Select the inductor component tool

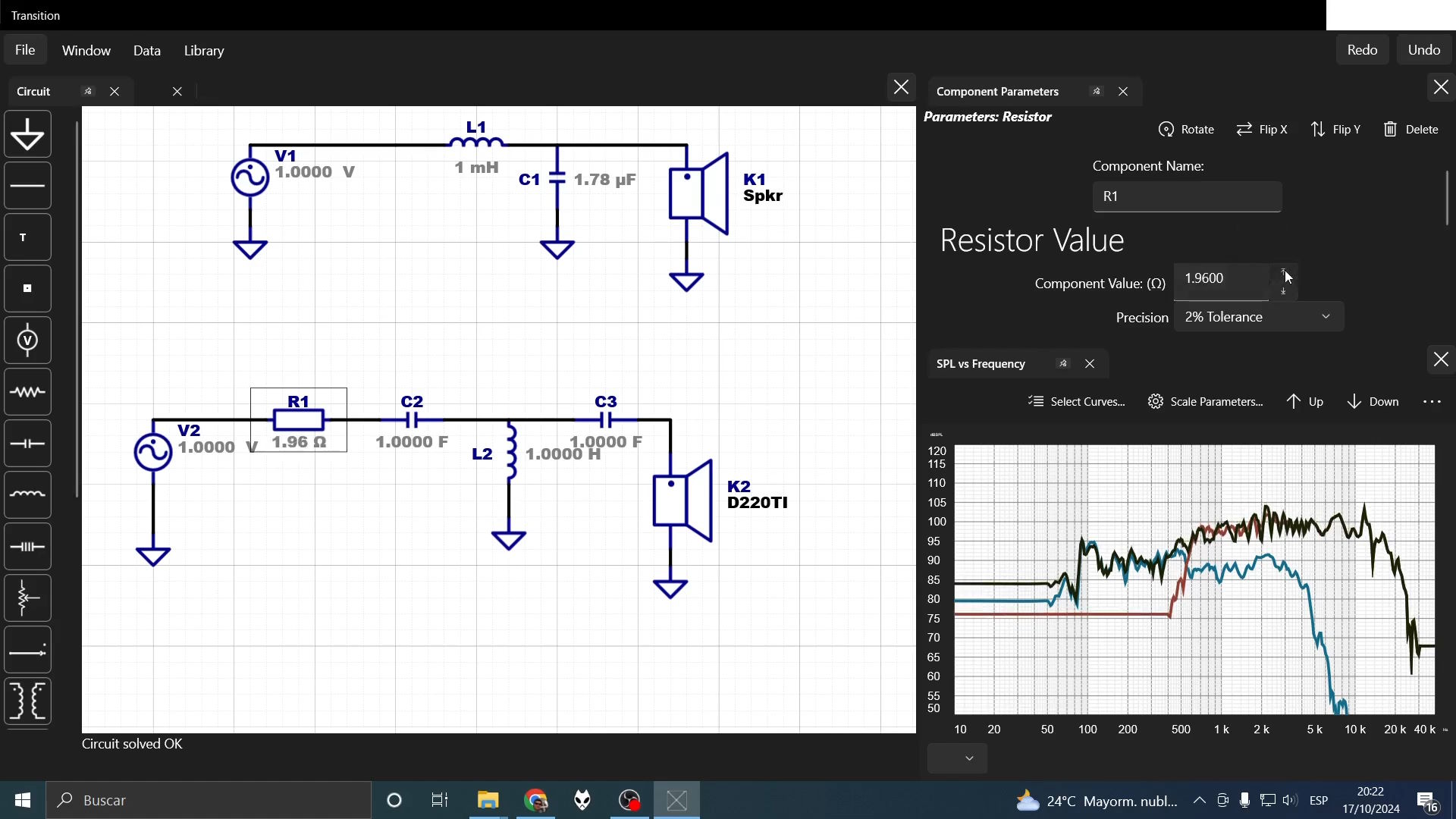pos(27,495)
